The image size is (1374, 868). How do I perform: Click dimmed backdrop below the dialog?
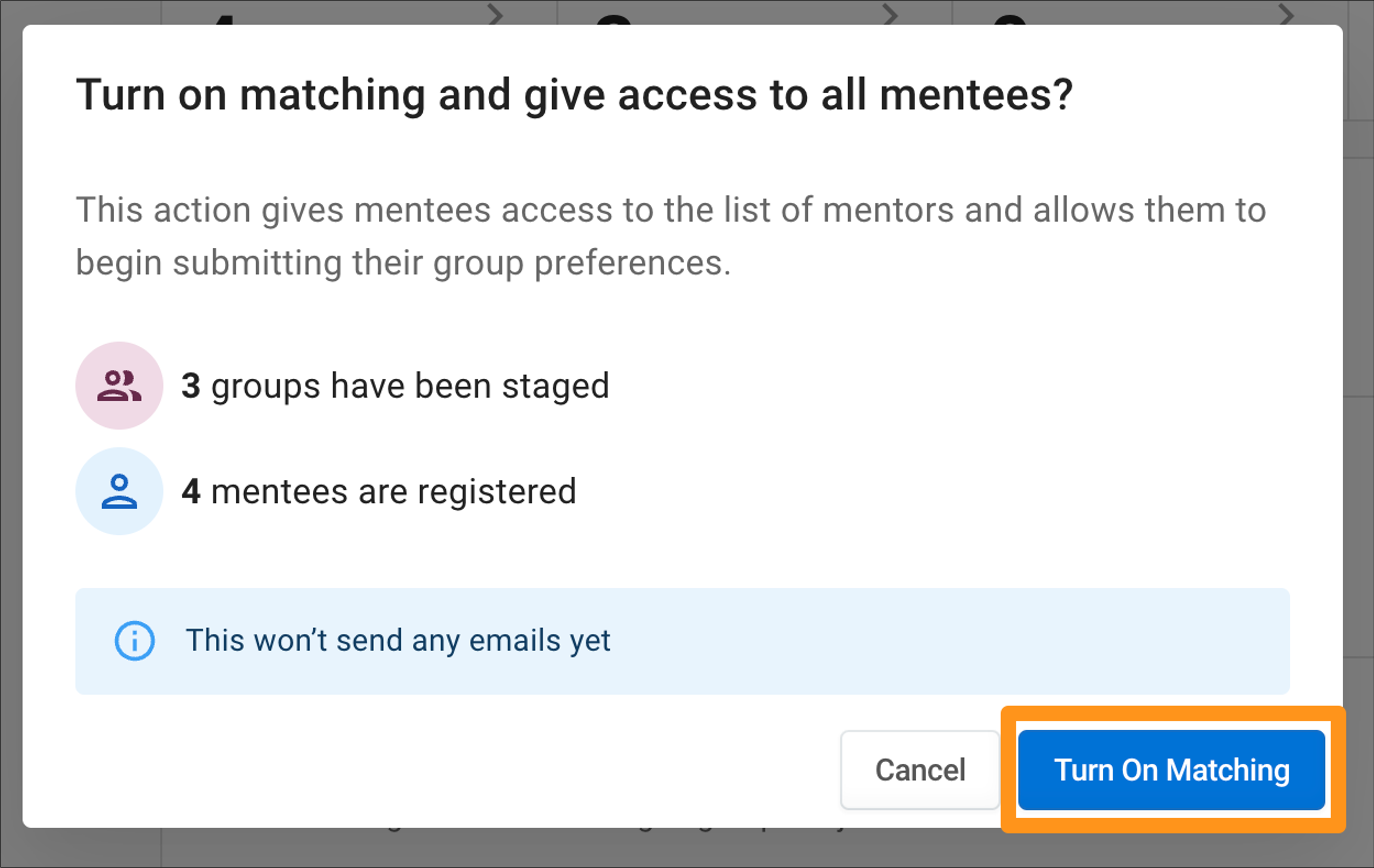[x=685, y=849]
